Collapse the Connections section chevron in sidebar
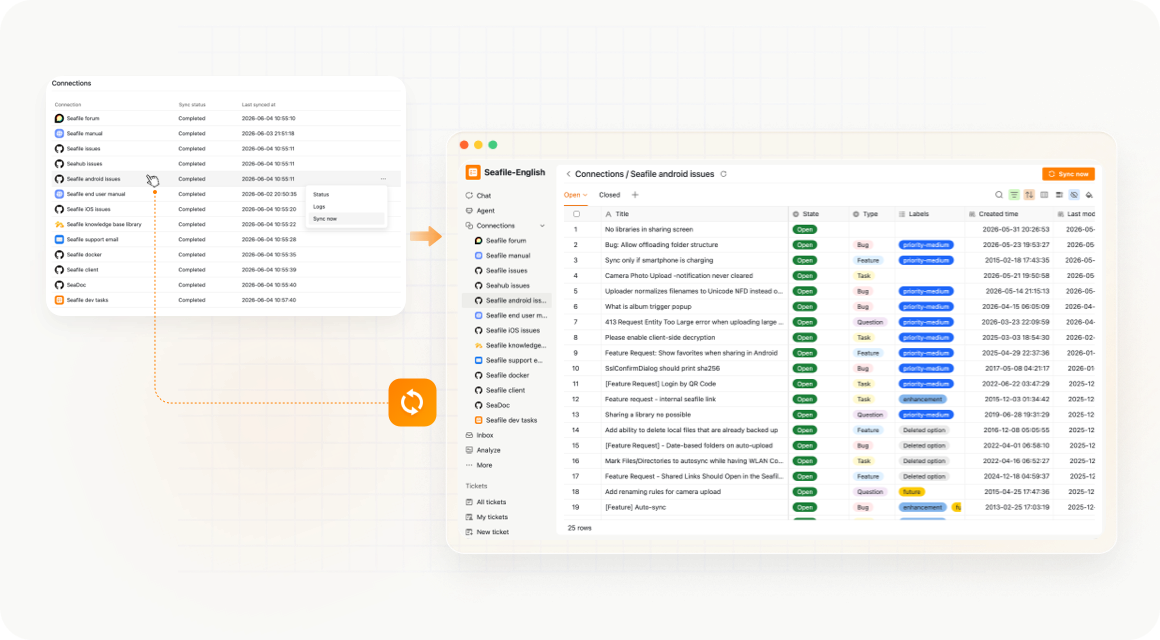This screenshot has width=1160, height=640. point(542,226)
